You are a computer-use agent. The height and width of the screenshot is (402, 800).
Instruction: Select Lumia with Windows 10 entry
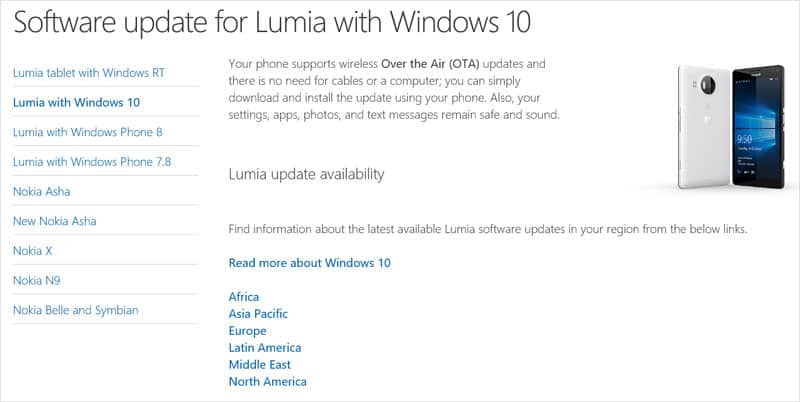click(x=76, y=103)
